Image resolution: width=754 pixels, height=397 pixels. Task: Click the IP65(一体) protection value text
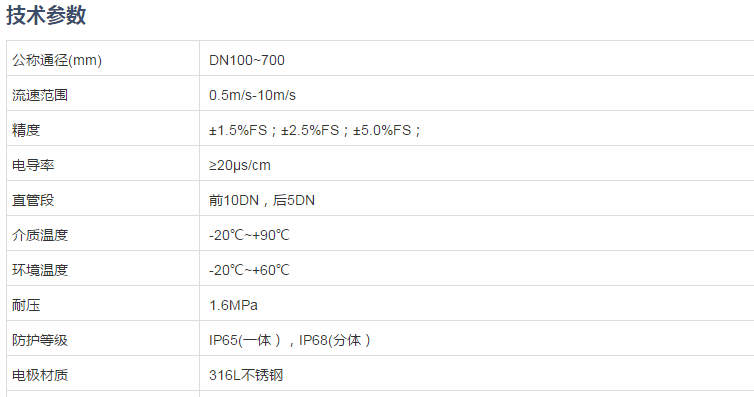tap(245, 340)
